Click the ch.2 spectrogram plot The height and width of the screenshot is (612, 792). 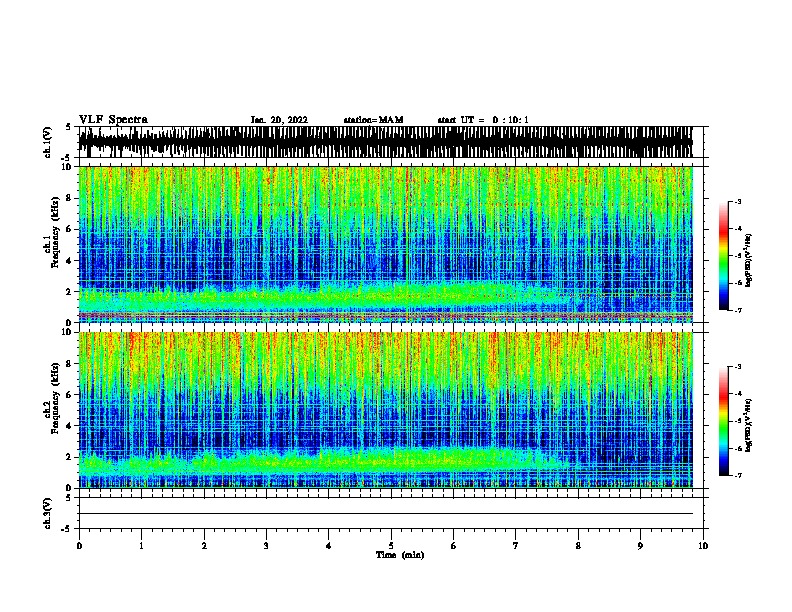point(386,410)
